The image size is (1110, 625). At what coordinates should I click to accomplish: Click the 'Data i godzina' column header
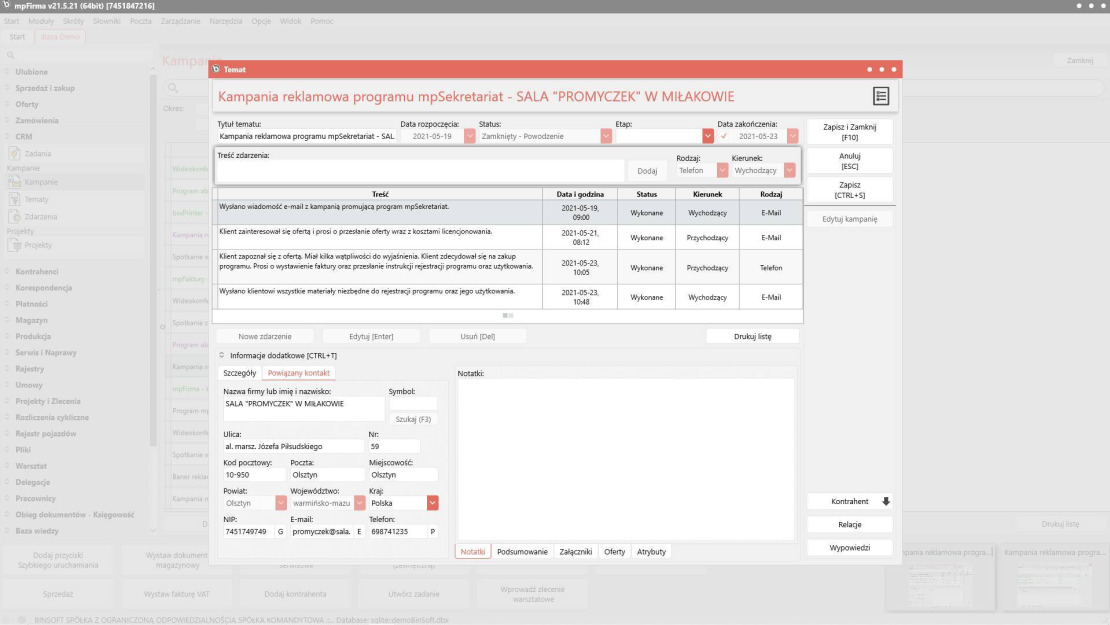pos(580,194)
